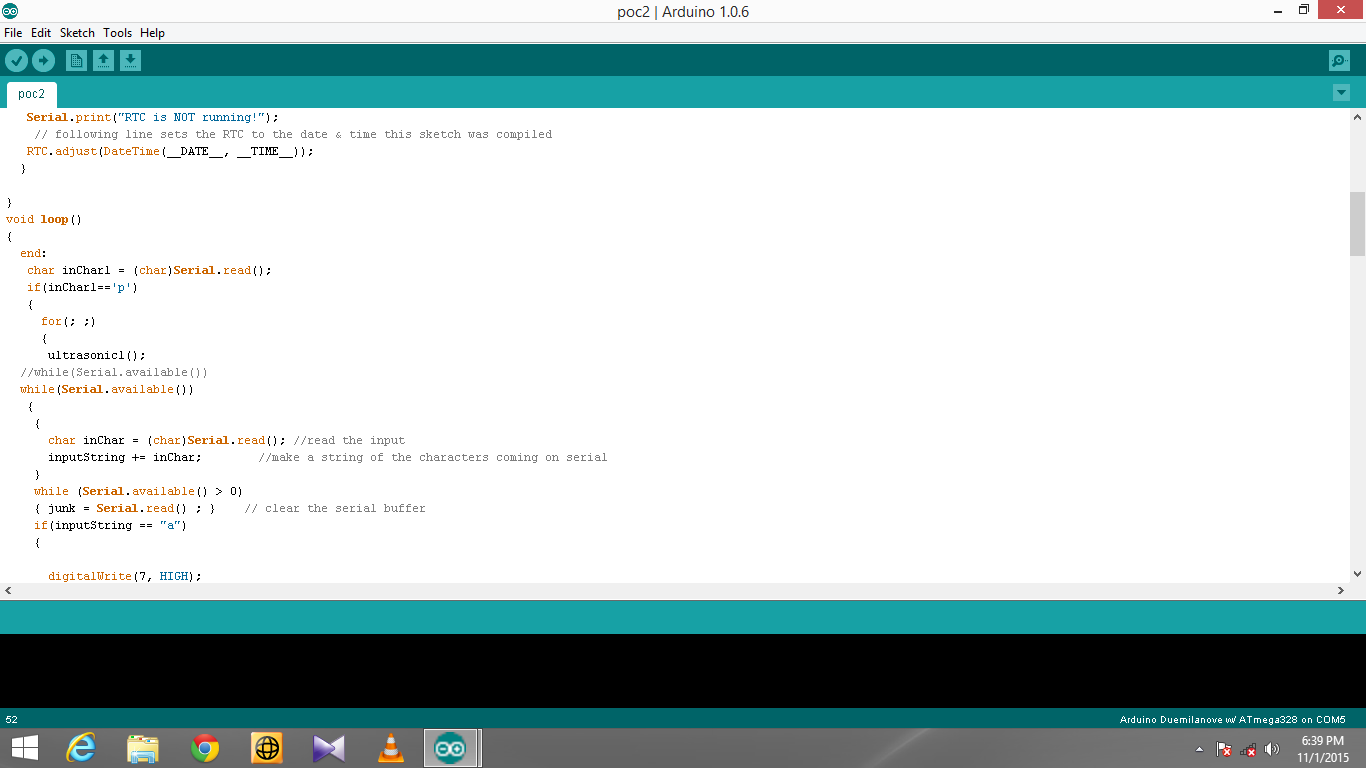Show hidden system tray icons arrow
Viewport: 1366px width, 768px height.
pyautogui.click(x=1199, y=749)
